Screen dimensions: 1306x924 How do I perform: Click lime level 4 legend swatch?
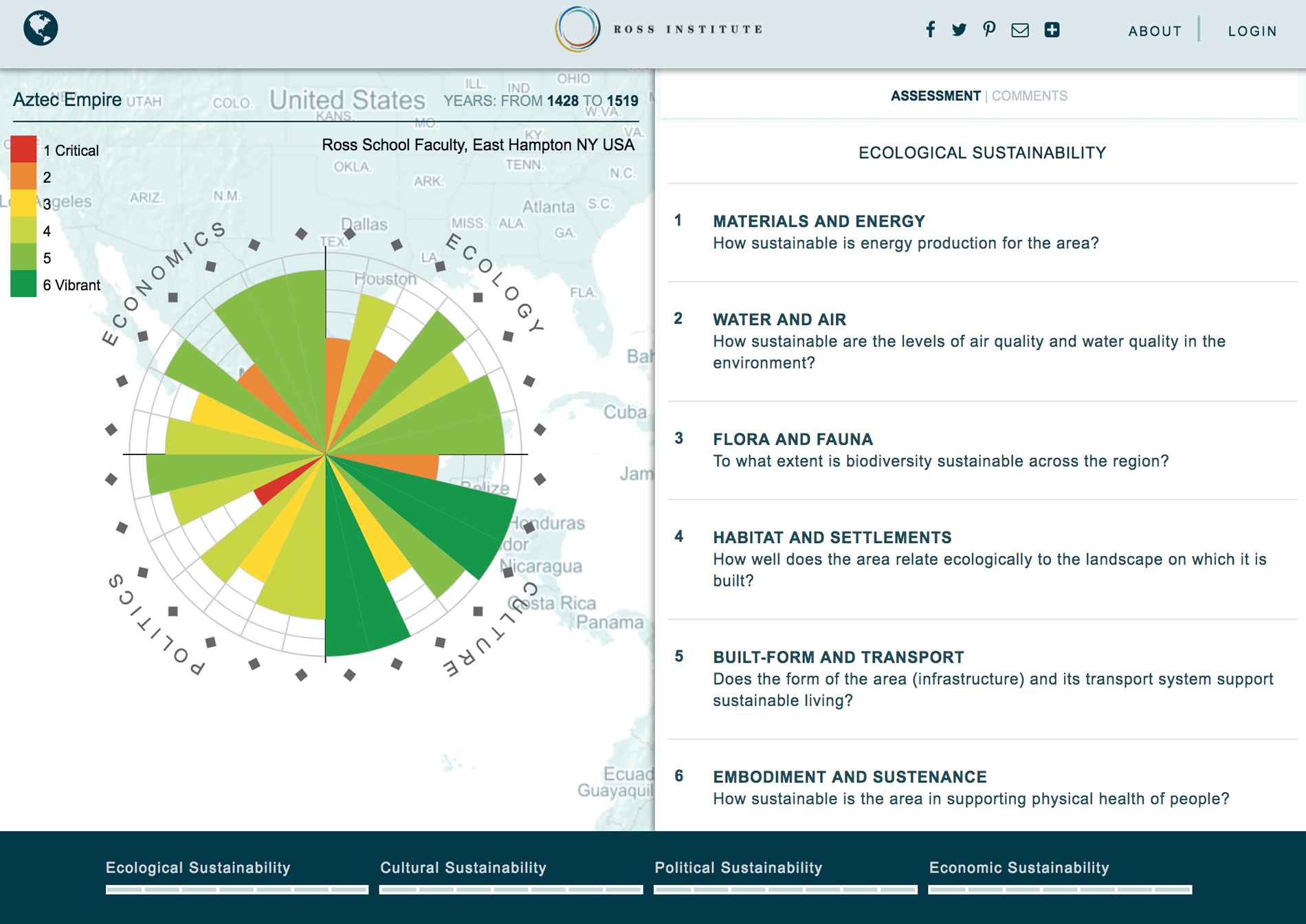click(23, 230)
